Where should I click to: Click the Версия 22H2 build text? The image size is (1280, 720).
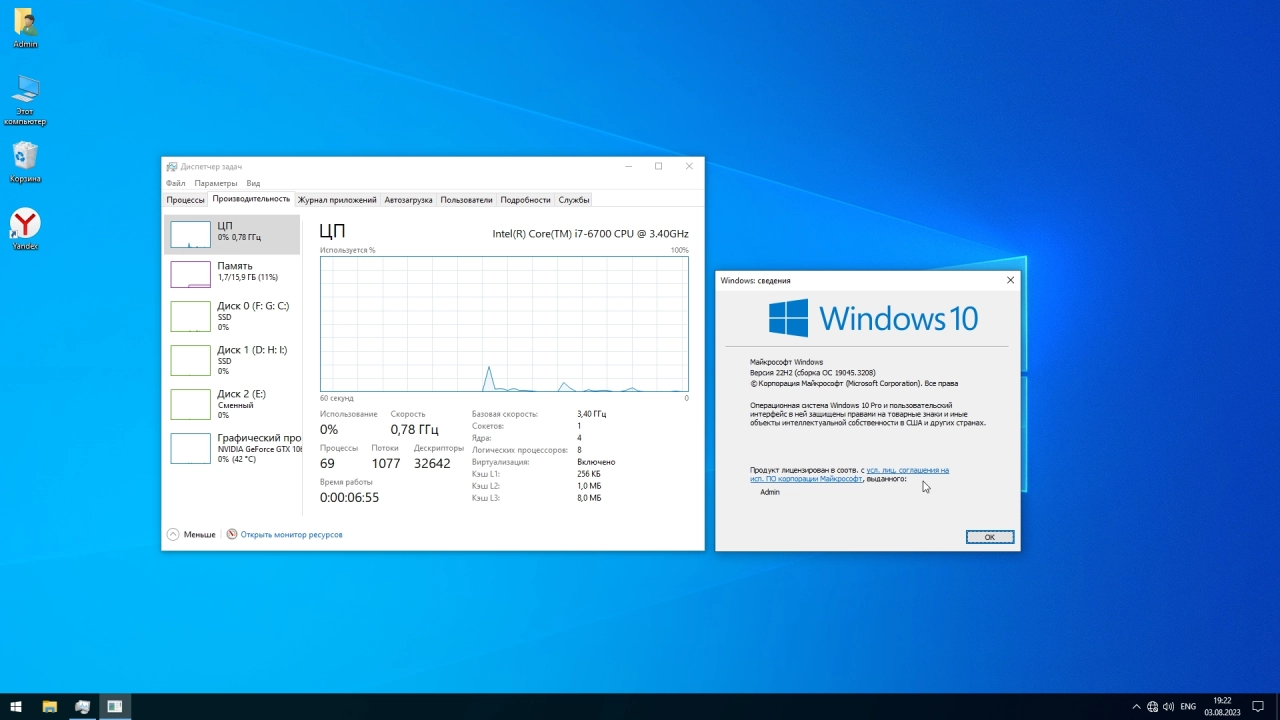(813, 372)
